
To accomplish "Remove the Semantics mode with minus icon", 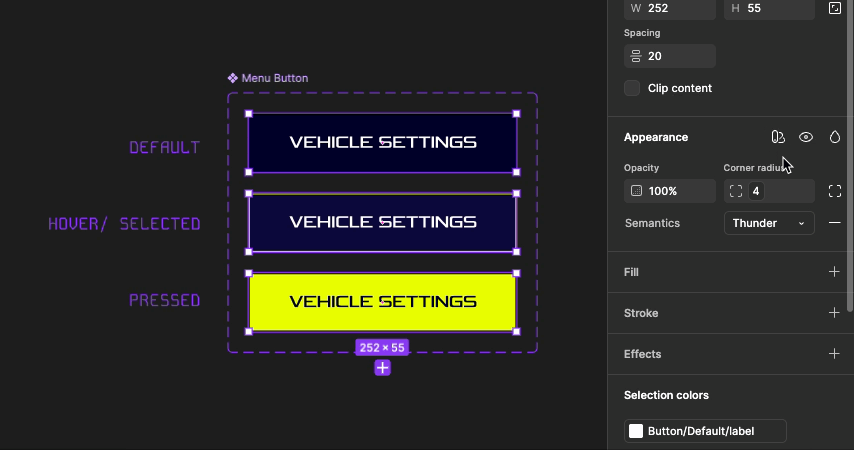I will tap(834, 223).
